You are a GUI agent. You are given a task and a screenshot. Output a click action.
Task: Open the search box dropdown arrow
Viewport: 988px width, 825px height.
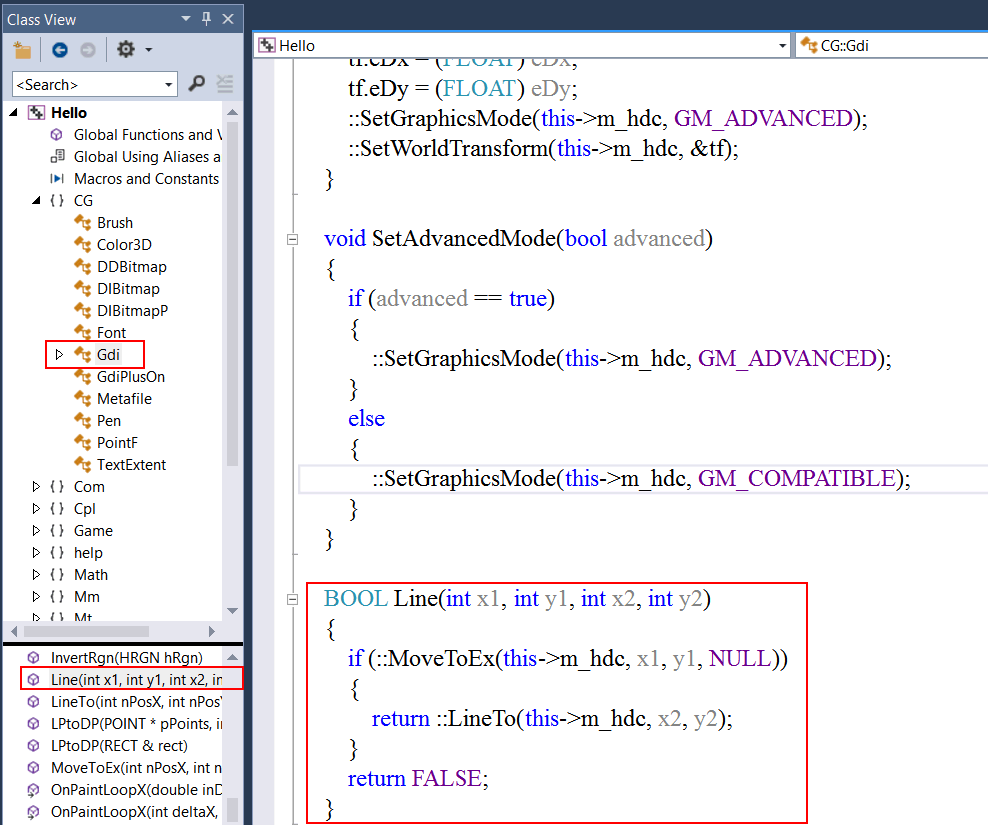coord(169,84)
